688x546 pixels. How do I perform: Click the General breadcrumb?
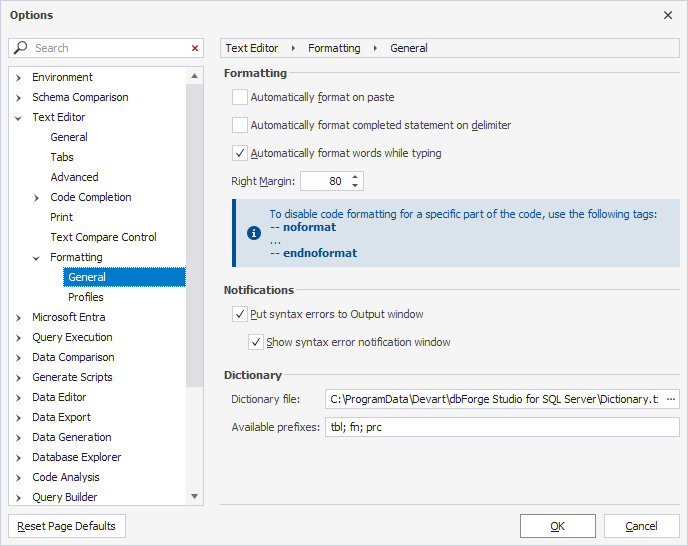click(x=408, y=48)
